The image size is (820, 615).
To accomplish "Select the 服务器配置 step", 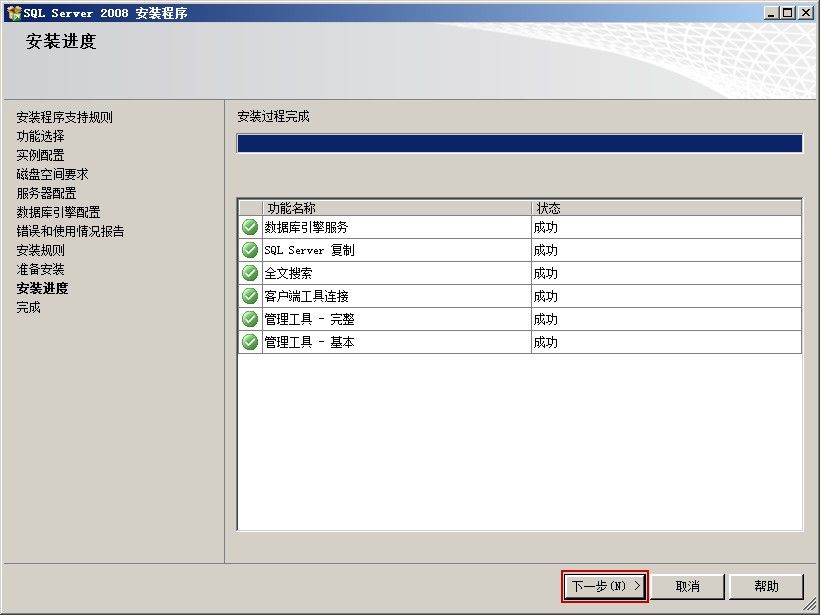I will (x=46, y=193).
